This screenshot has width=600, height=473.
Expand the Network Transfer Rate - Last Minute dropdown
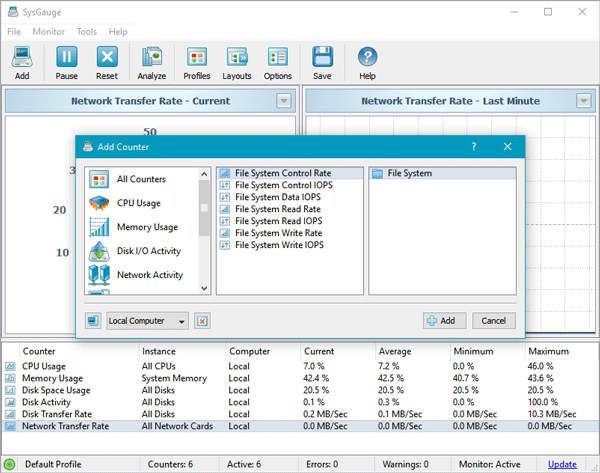pos(583,101)
